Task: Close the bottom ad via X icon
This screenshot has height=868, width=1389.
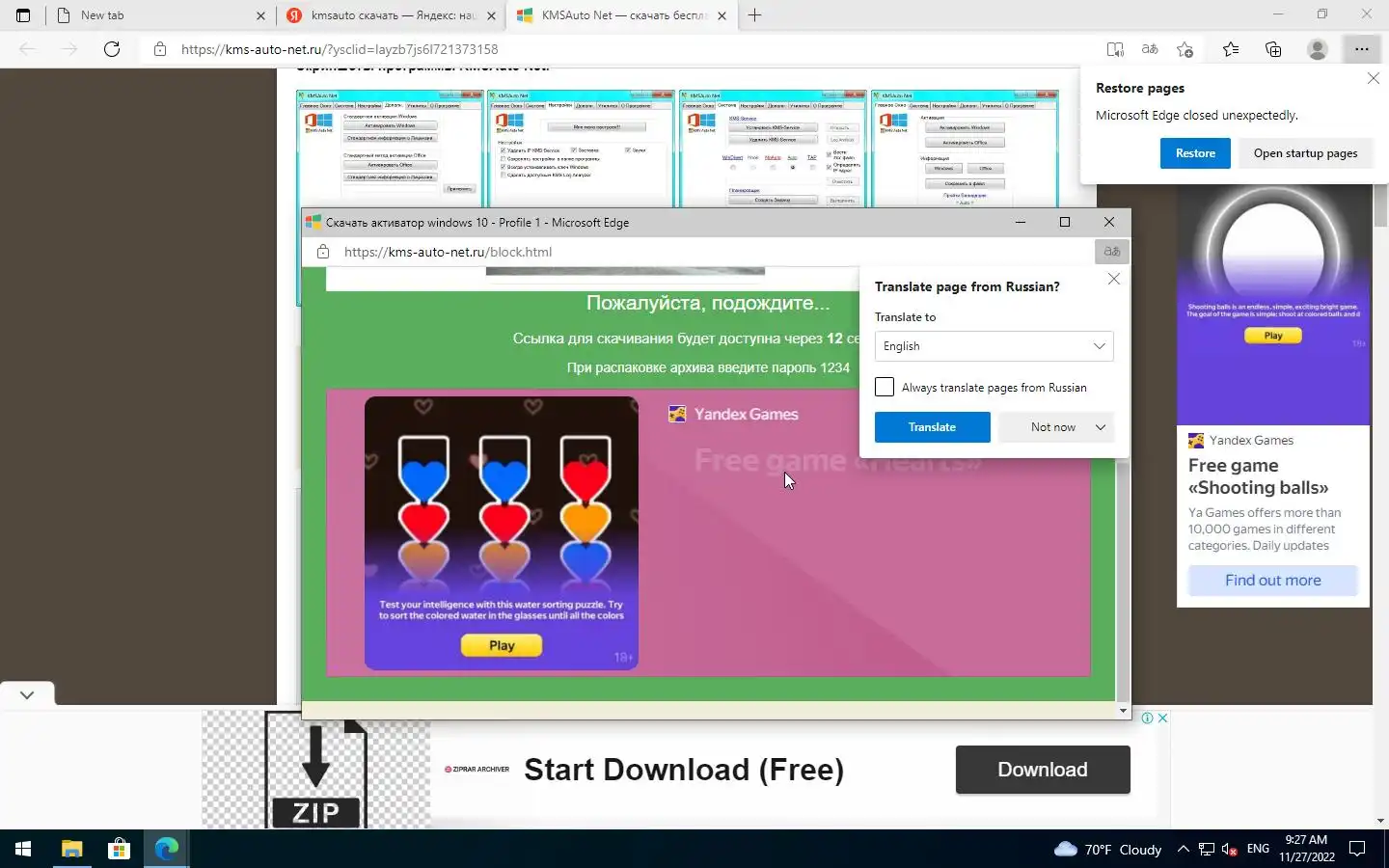Action: pos(1163,718)
